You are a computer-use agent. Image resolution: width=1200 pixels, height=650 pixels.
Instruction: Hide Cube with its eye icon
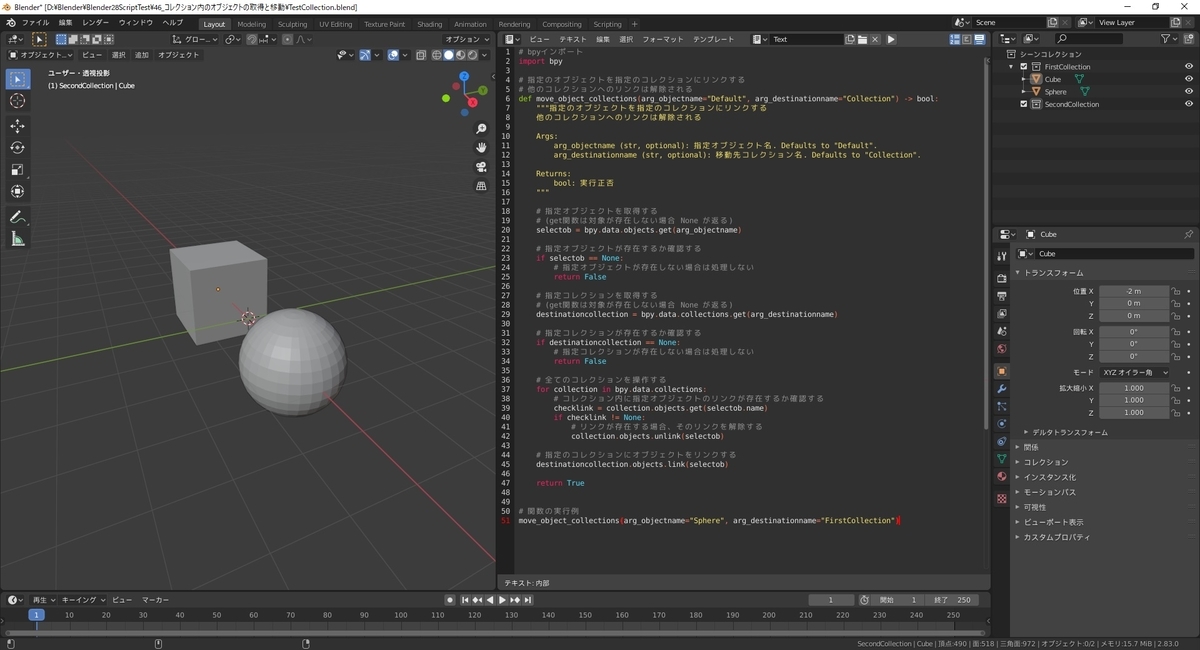[1189, 79]
